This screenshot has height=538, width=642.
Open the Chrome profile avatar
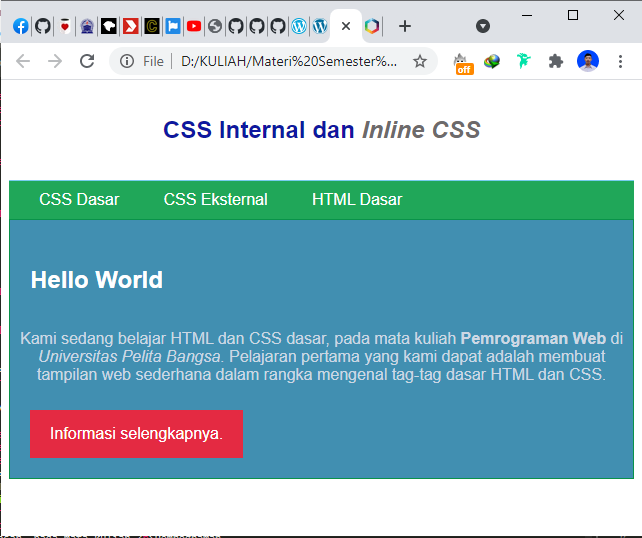(x=588, y=61)
